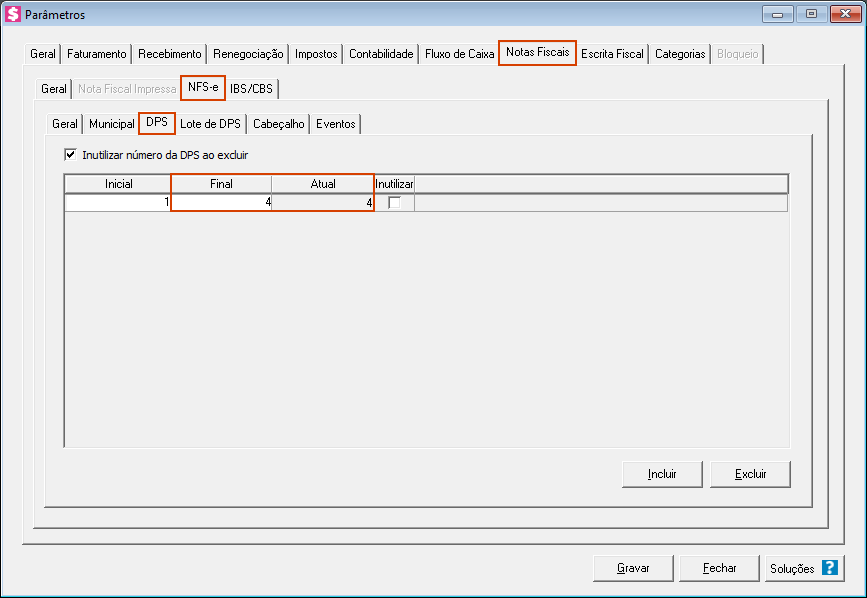
Task: Click the blue Soluções help question icon
Action: pos(829,568)
